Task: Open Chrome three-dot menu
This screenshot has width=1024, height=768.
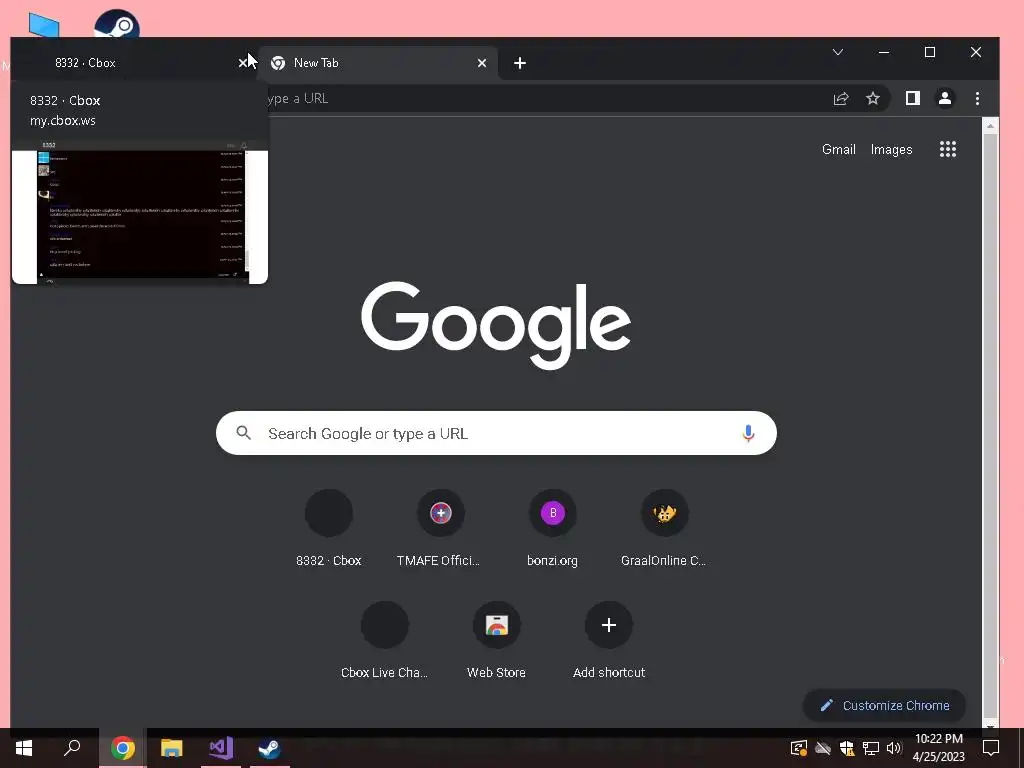Action: 977,99
